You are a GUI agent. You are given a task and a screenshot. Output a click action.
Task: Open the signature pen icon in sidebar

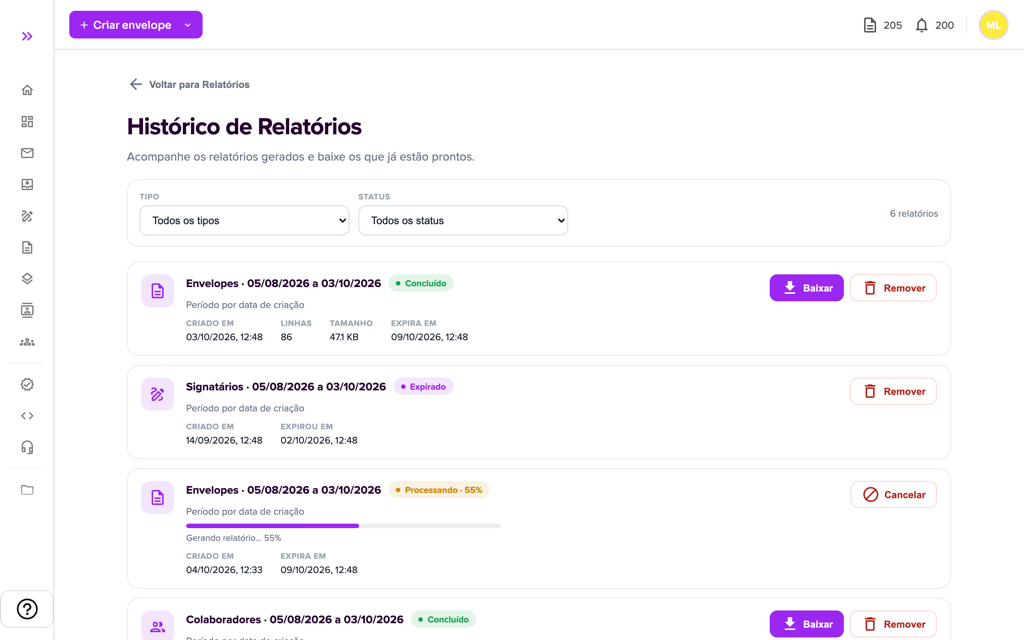[27, 216]
